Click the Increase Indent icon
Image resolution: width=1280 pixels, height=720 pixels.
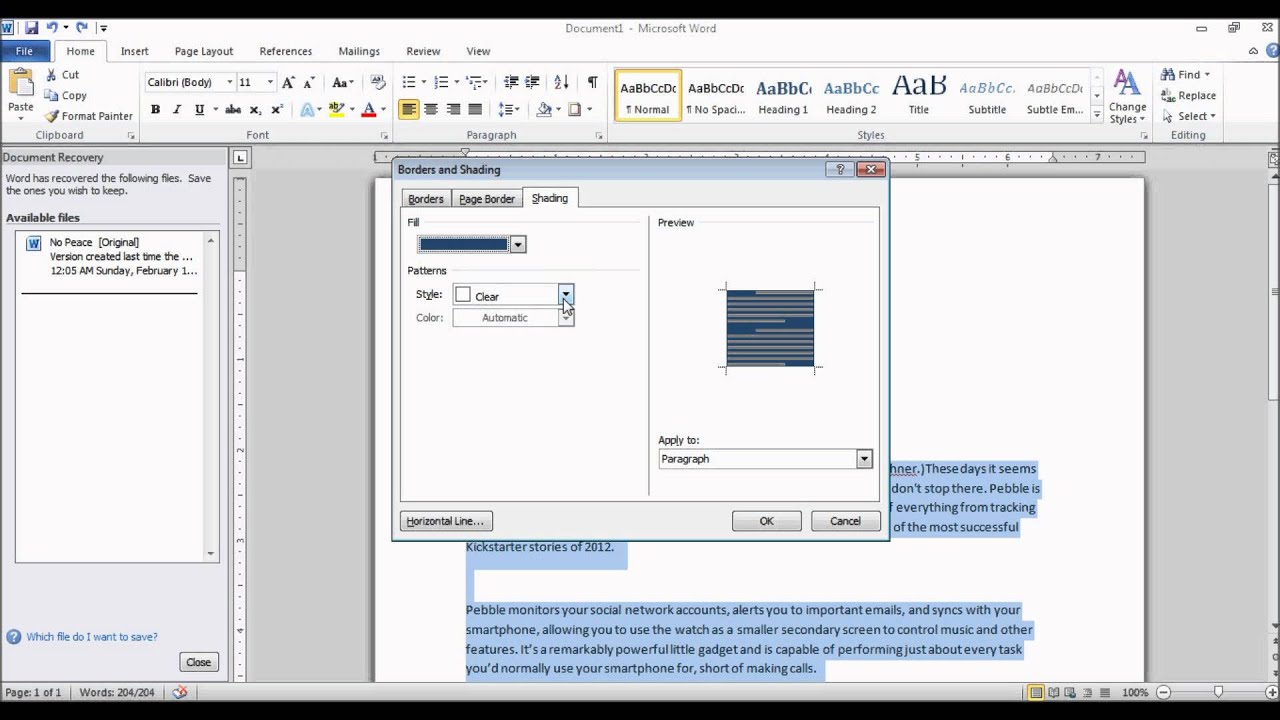coord(533,82)
